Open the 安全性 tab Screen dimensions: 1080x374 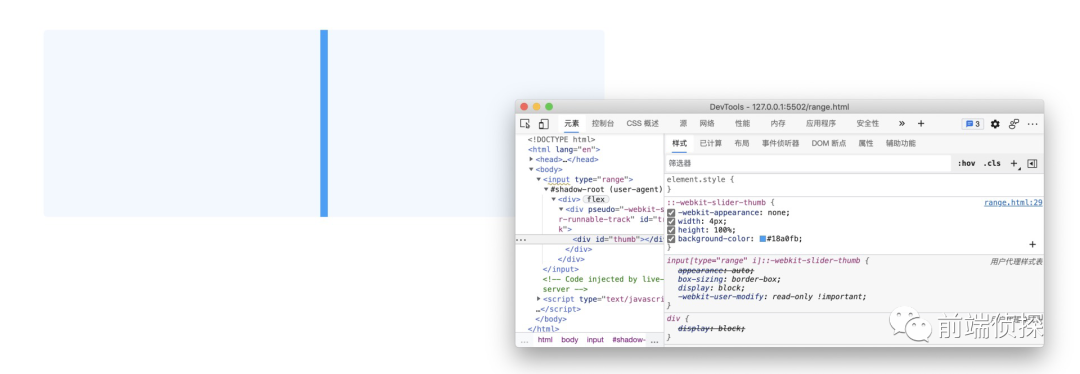pyautogui.click(x=868, y=124)
